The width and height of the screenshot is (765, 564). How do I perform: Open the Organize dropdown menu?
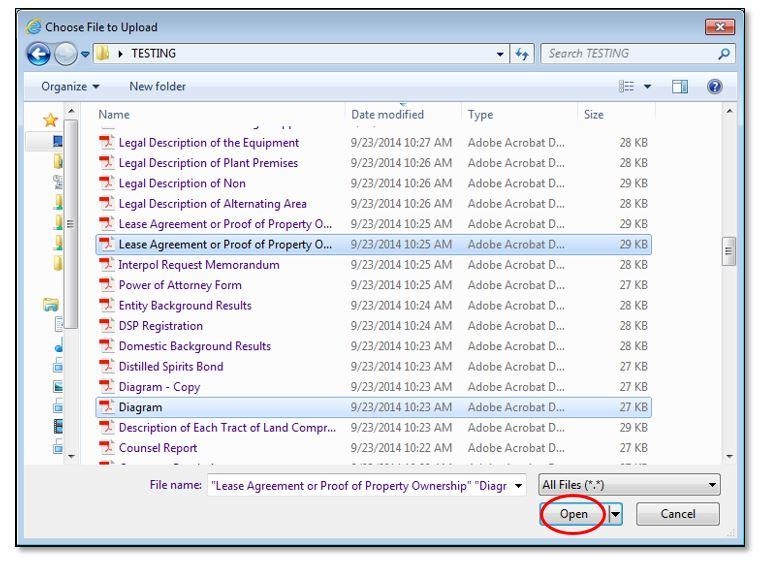click(70, 87)
